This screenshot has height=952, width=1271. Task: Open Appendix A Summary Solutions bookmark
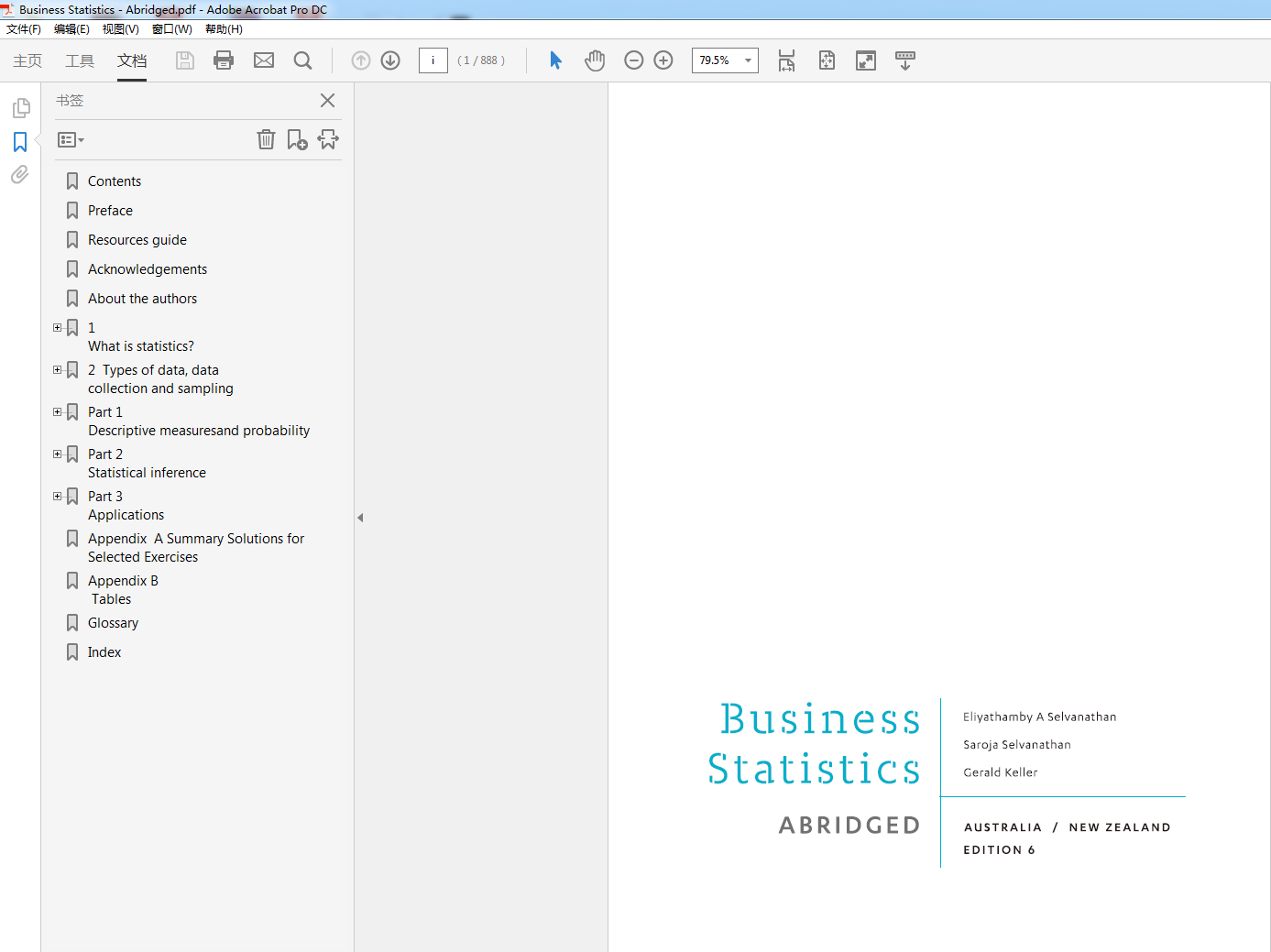pyautogui.click(x=196, y=548)
